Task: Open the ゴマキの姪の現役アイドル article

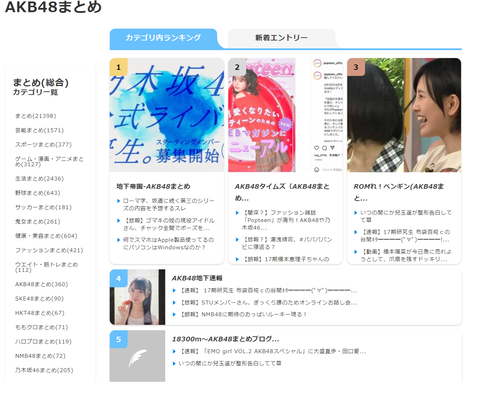Action: click(x=169, y=224)
